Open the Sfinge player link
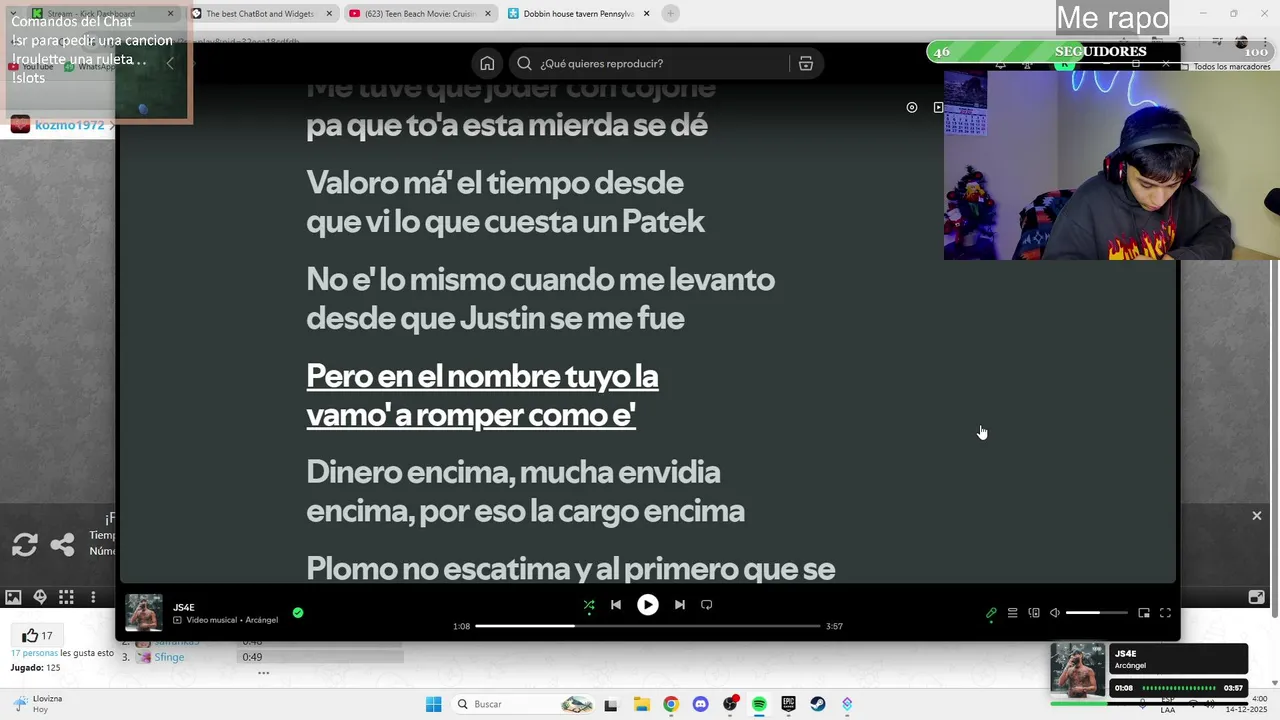Viewport: 1280px width, 720px height. (x=169, y=657)
